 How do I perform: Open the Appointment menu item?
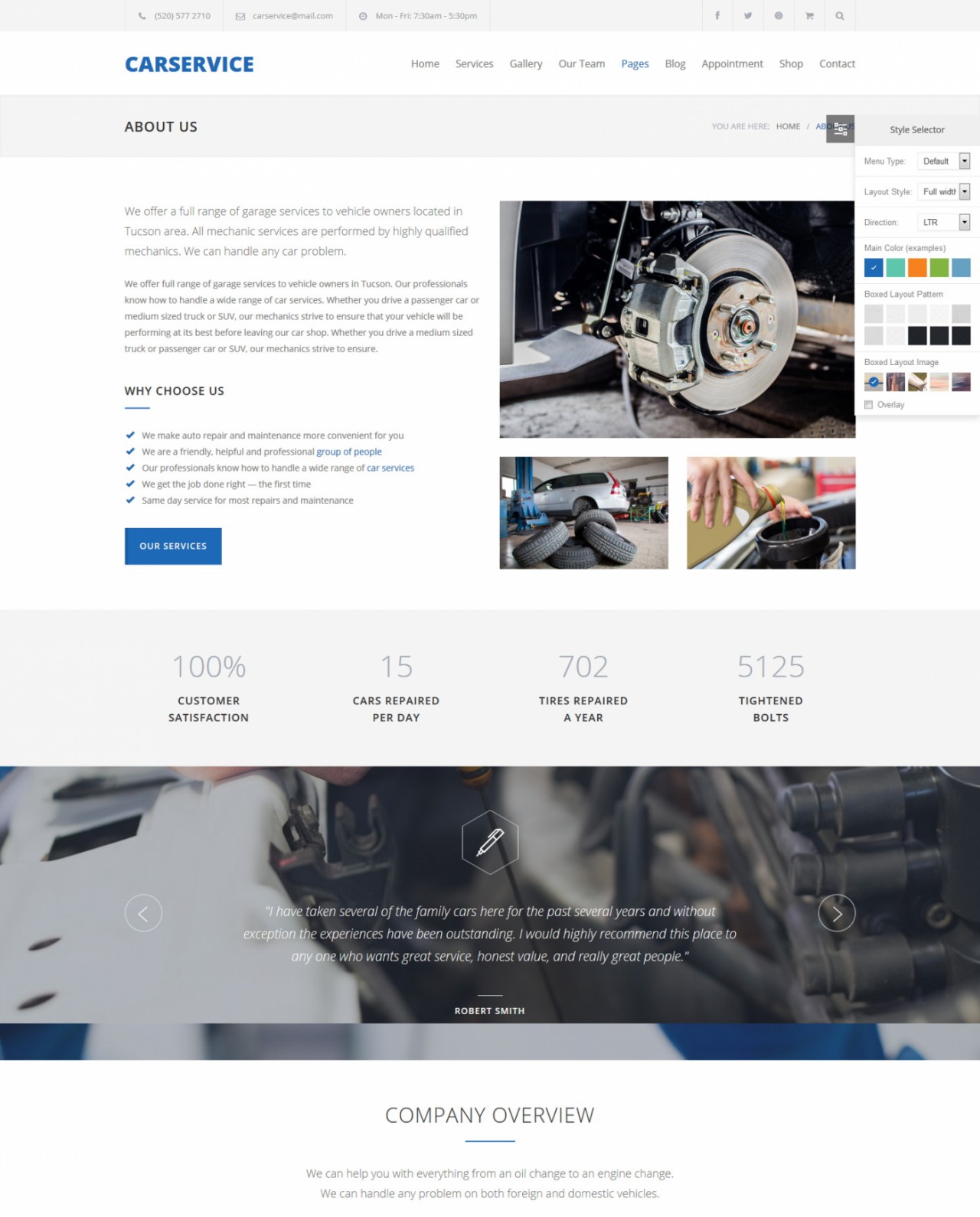click(732, 64)
